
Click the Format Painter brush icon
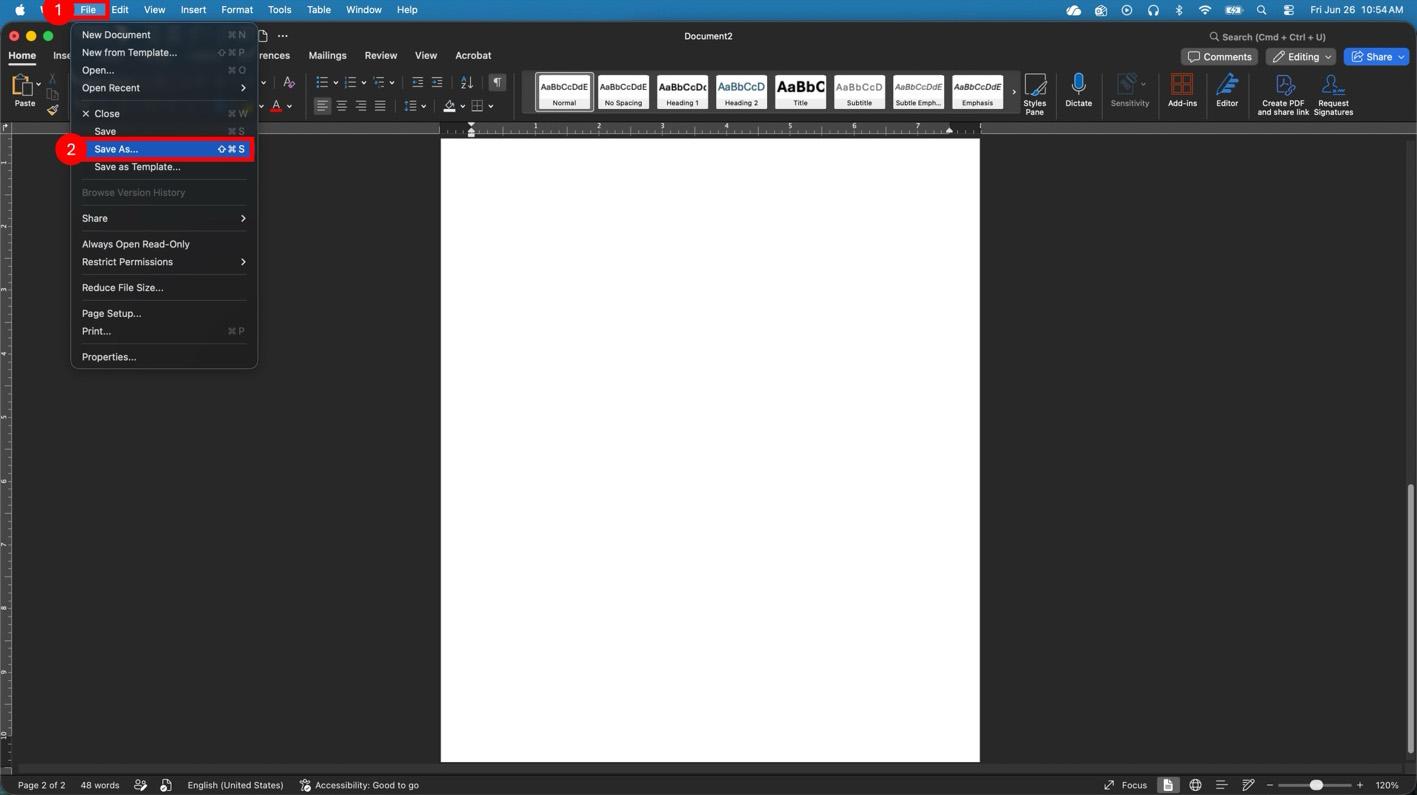point(53,110)
